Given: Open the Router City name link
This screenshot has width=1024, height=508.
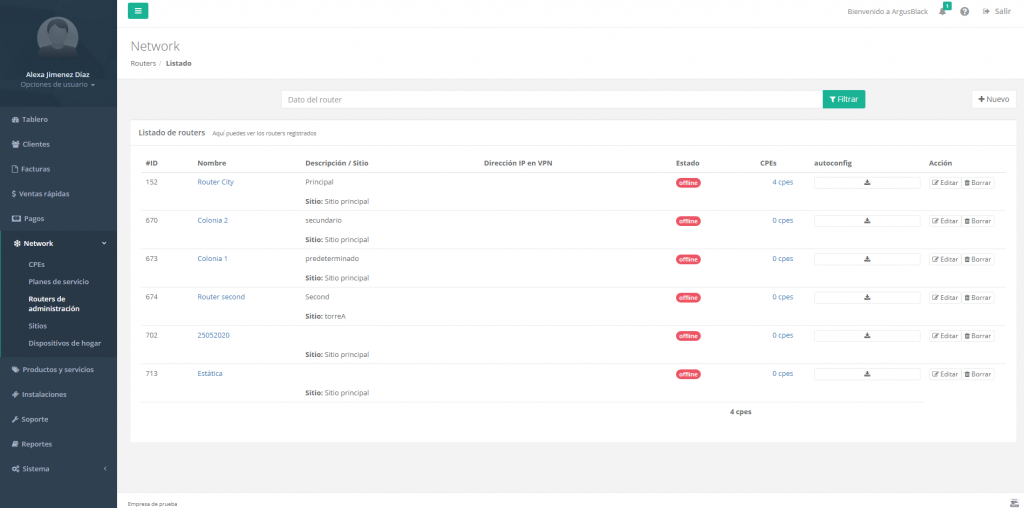Looking at the screenshot, I should 215,183.
